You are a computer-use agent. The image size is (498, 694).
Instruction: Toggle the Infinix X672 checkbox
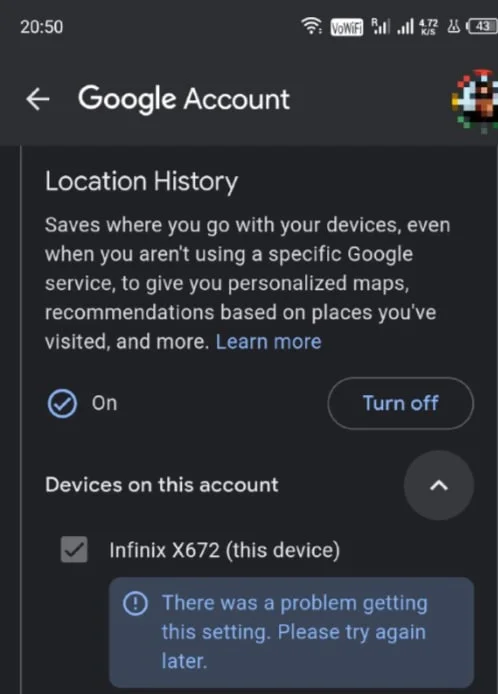[74, 550]
